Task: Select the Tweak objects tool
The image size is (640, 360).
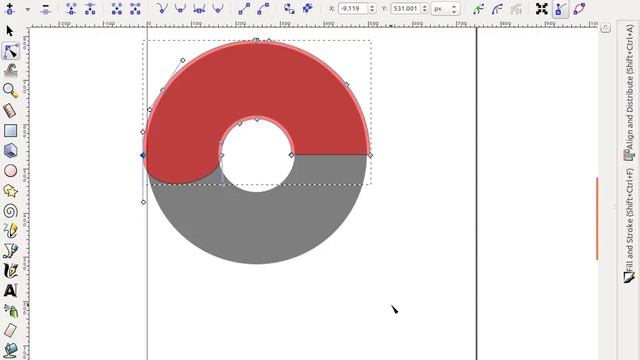Action: click(11, 71)
